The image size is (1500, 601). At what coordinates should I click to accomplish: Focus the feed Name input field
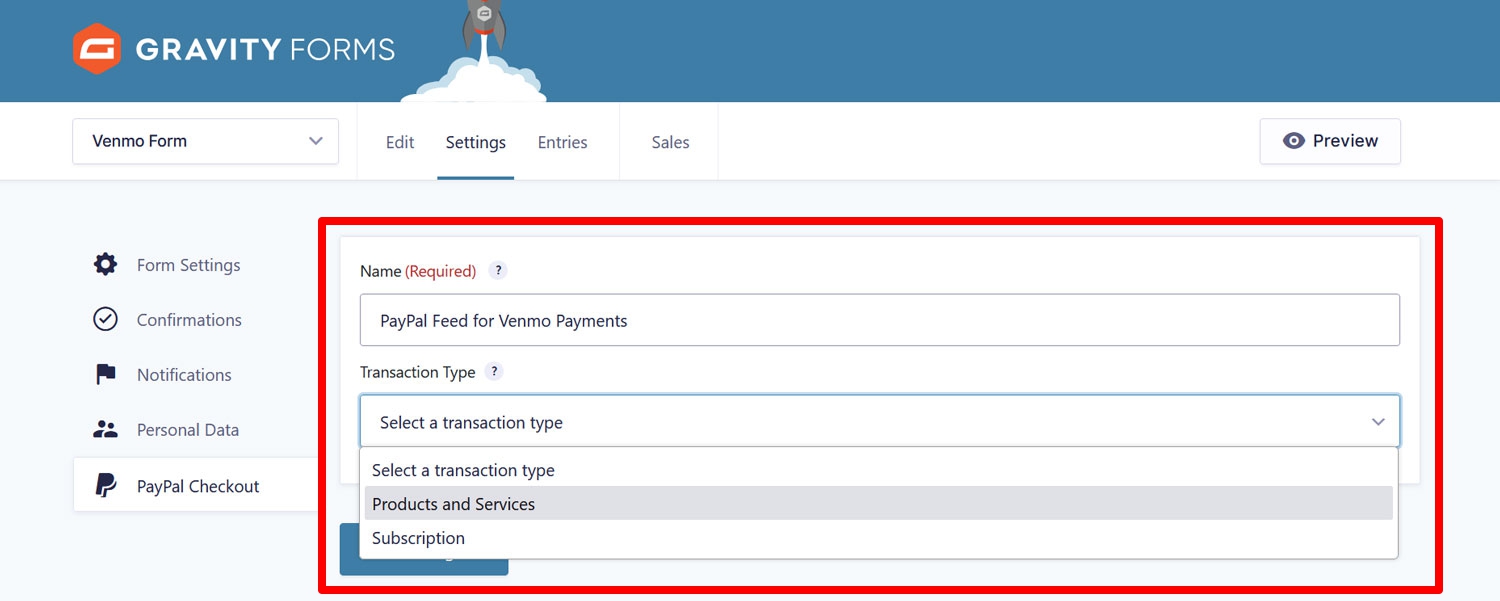click(x=880, y=320)
